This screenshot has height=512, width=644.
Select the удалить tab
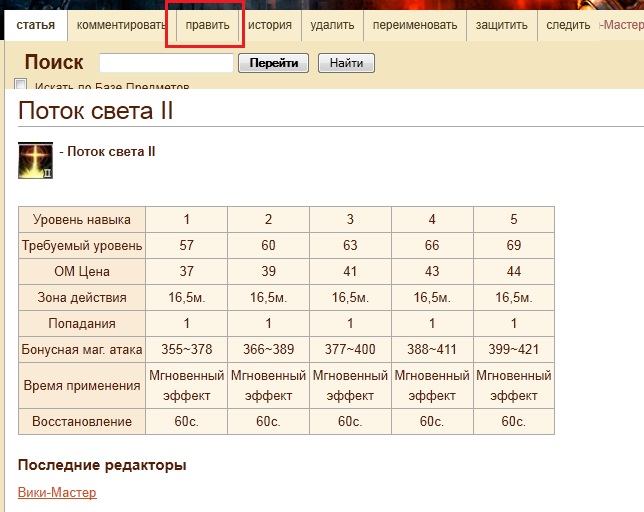(x=331, y=25)
